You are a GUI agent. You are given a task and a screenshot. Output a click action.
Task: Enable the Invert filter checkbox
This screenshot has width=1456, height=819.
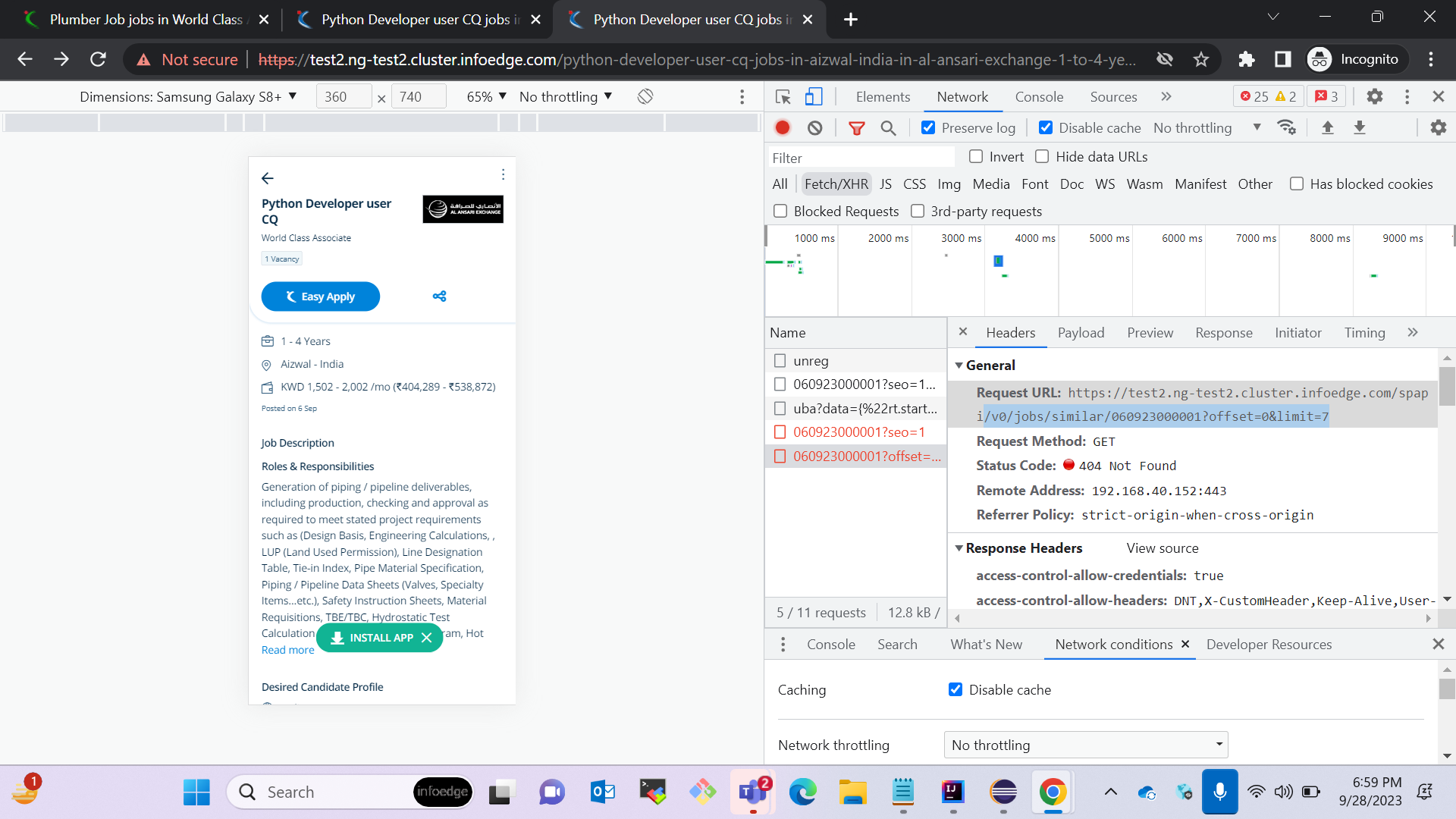tap(976, 156)
